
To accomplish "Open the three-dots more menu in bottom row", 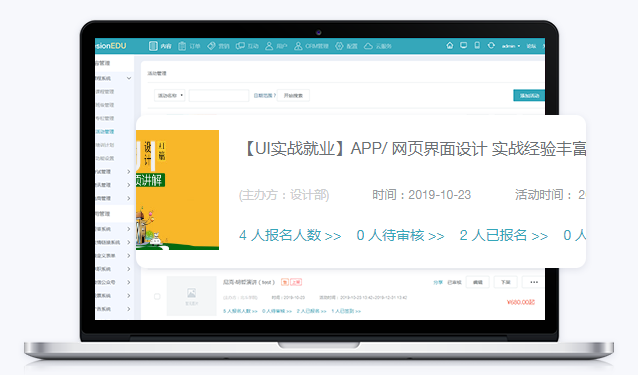I will pyautogui.click(x=534, y=282).
